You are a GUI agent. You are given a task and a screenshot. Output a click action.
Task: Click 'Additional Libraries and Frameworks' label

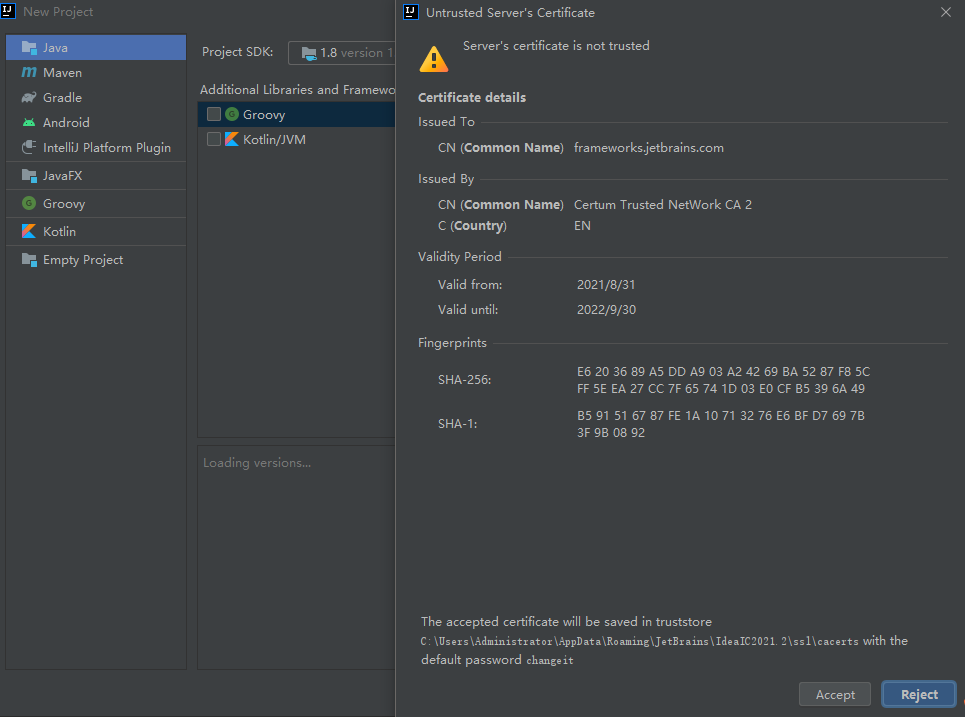[x=297, y=90]
